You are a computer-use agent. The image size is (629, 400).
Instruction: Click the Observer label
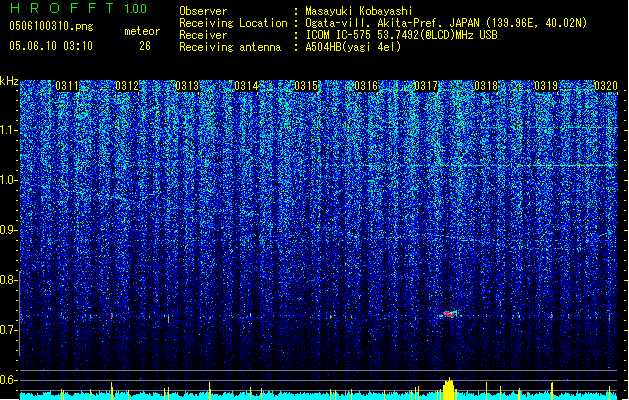point(203,11)
